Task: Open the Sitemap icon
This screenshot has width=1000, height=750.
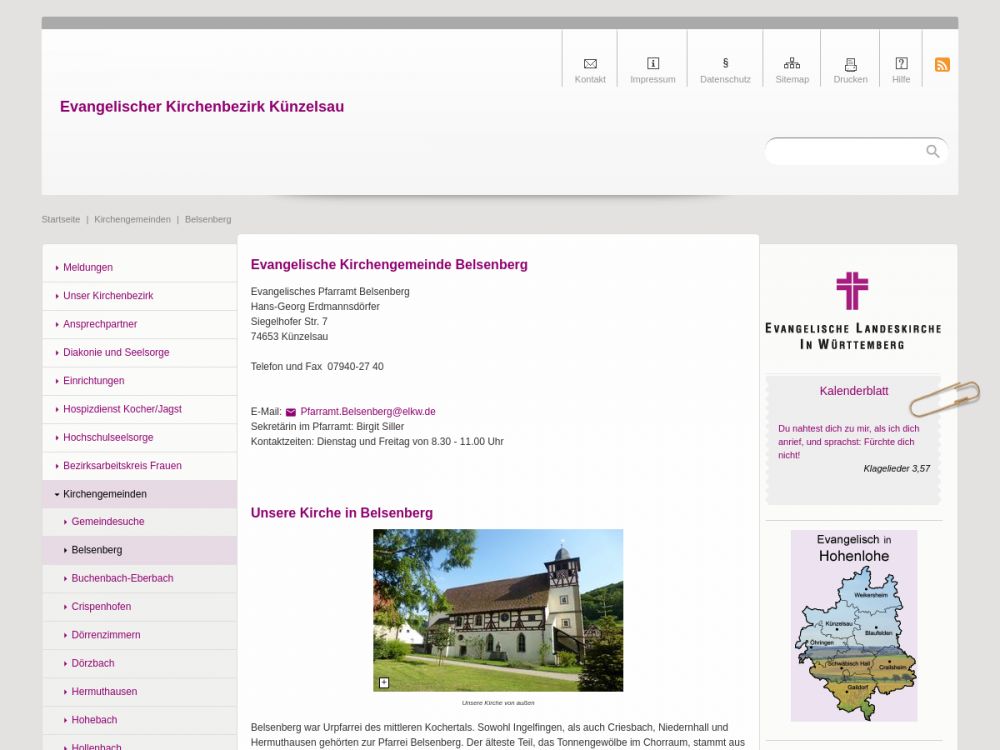Action: pyautogui.click(x=792, y=64)
